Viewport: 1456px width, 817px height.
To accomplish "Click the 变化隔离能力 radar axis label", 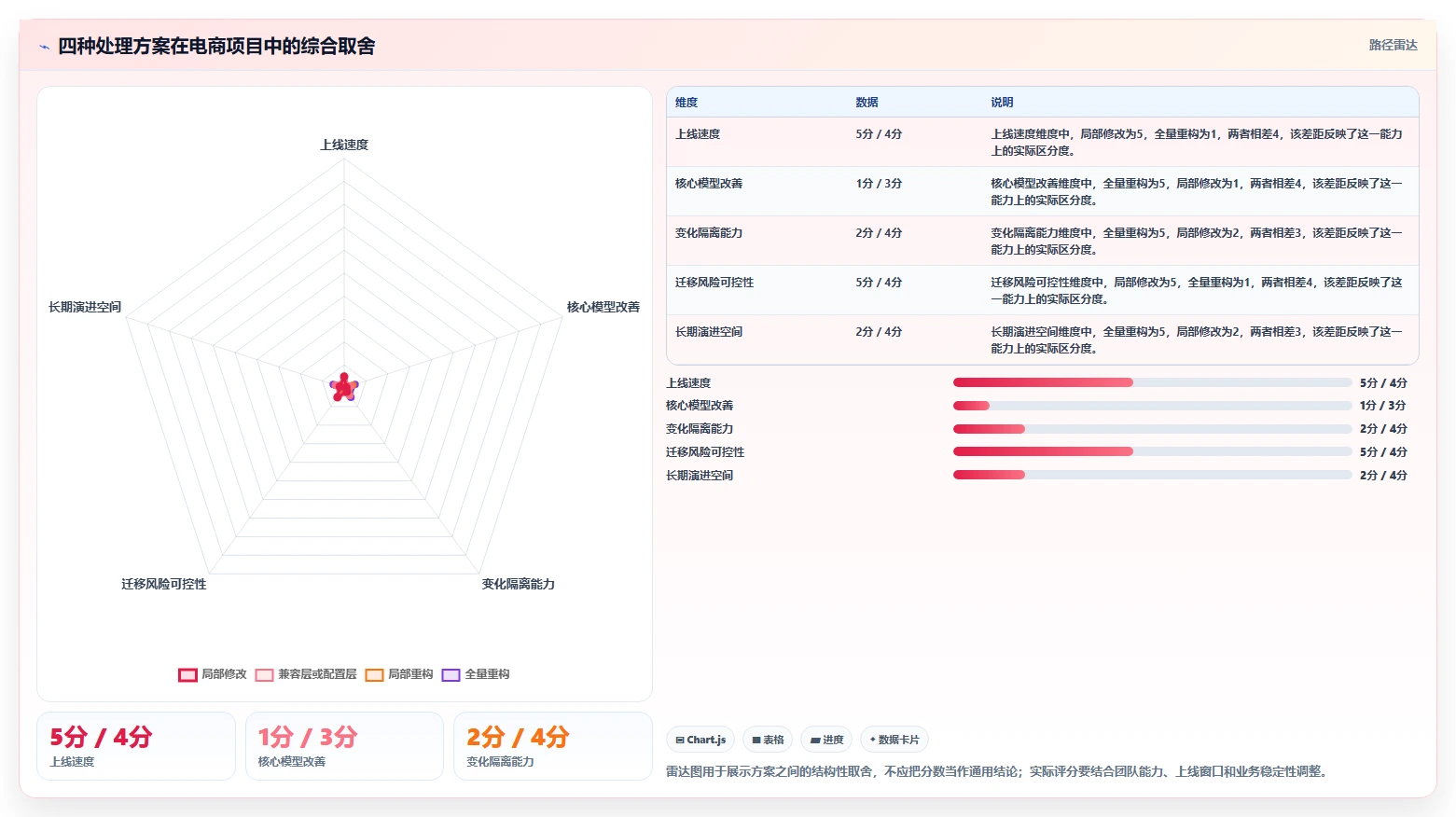I will (x=519, y=584).
